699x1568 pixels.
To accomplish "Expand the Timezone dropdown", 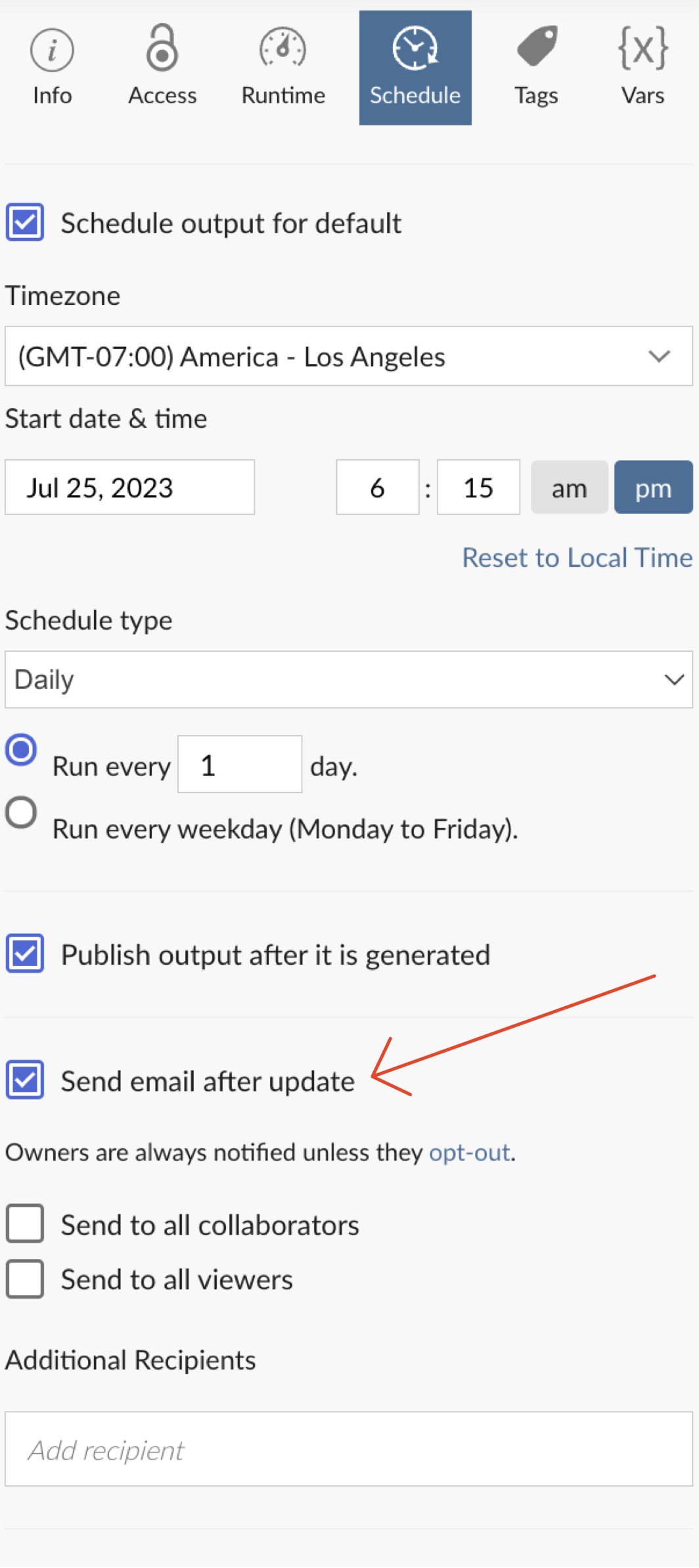I will tap(348, 356).
